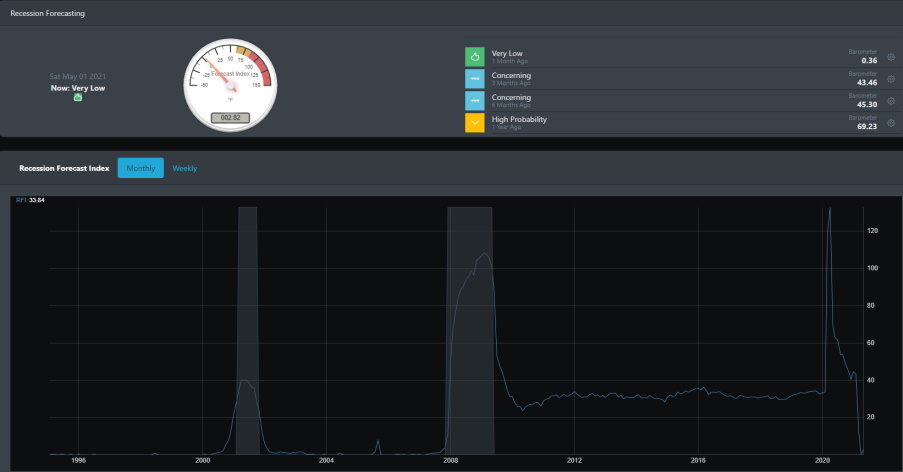Click the 2012 label on time axis

click(x=574, y=460)
